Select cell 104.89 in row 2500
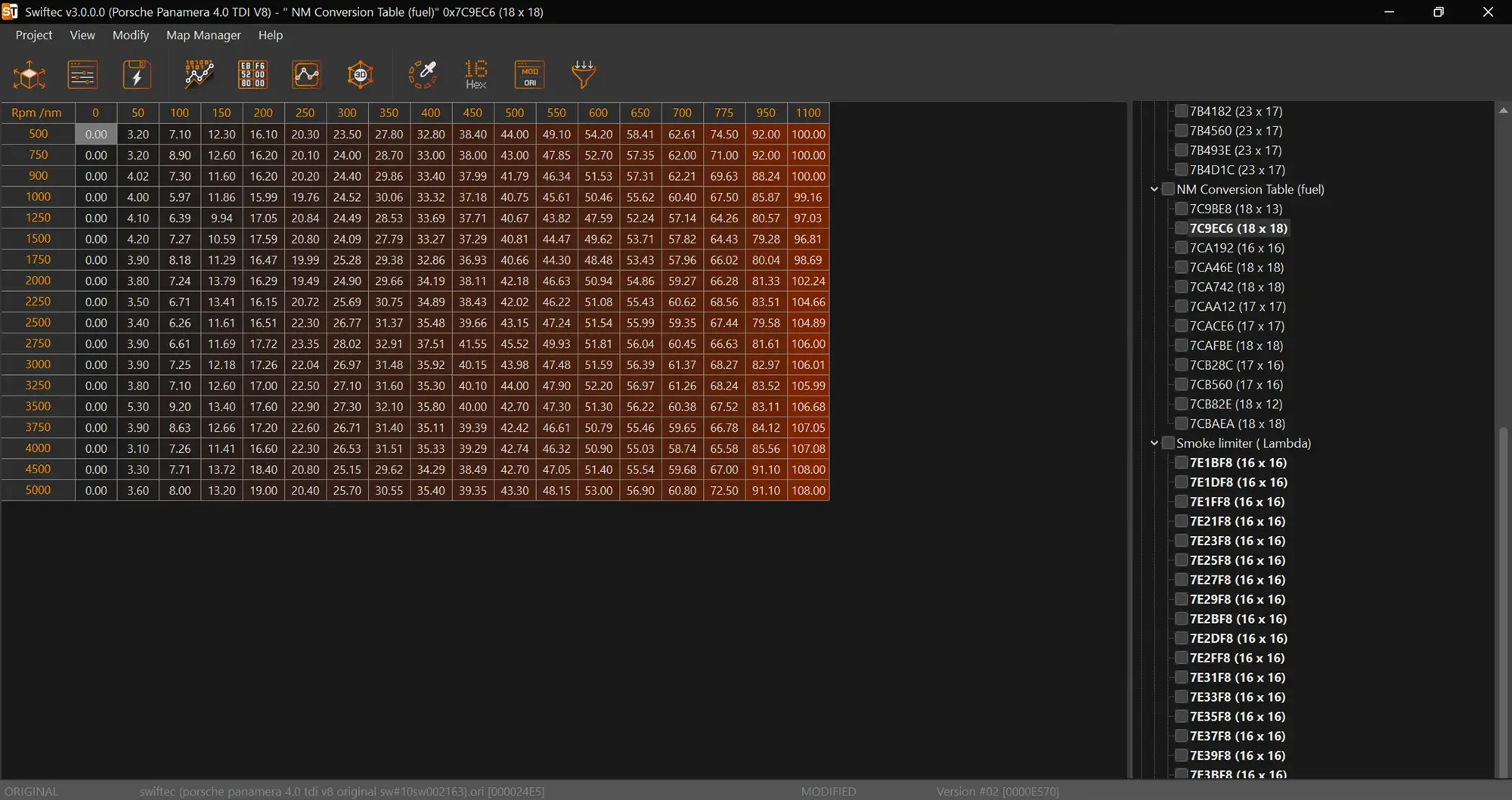 tap(808, 323)
